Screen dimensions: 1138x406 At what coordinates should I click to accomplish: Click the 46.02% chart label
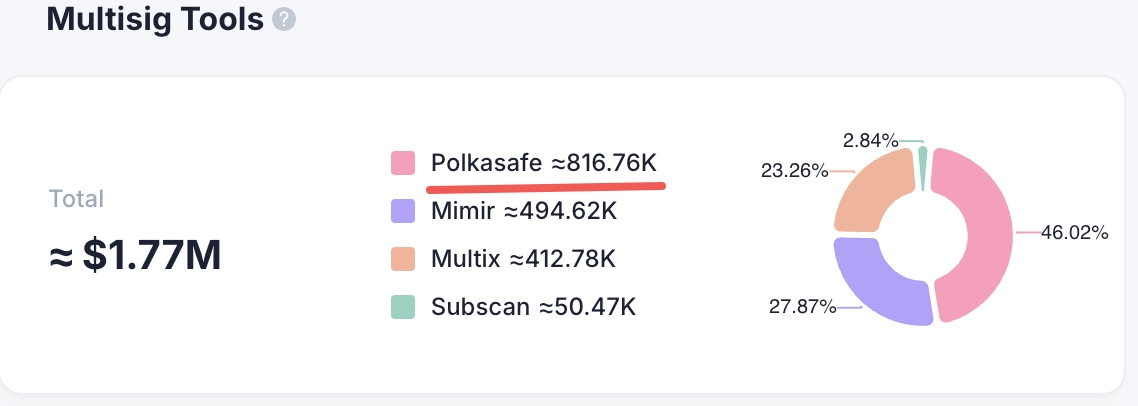1075,233
